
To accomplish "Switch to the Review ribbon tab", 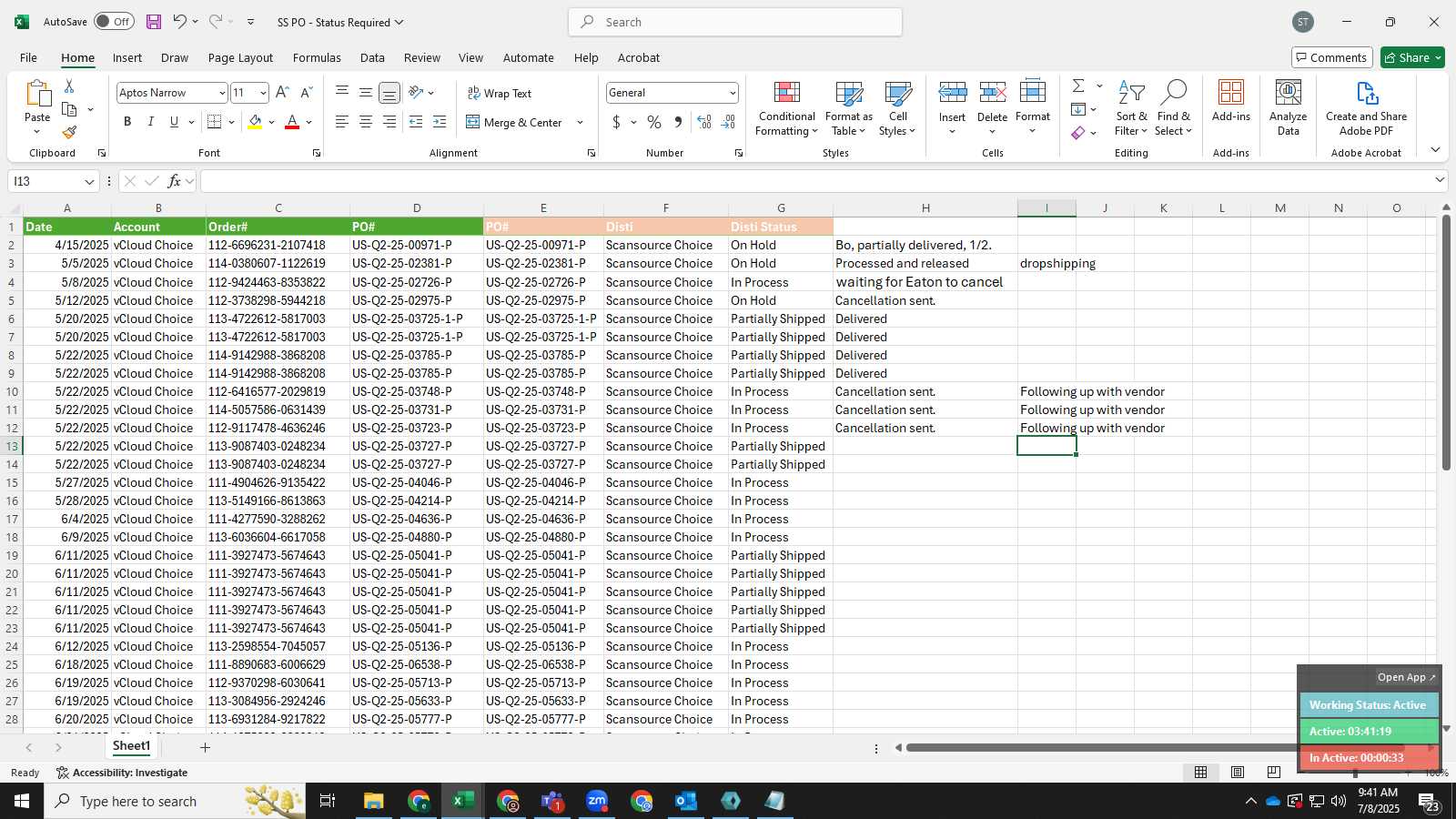I will click(422, 57).
